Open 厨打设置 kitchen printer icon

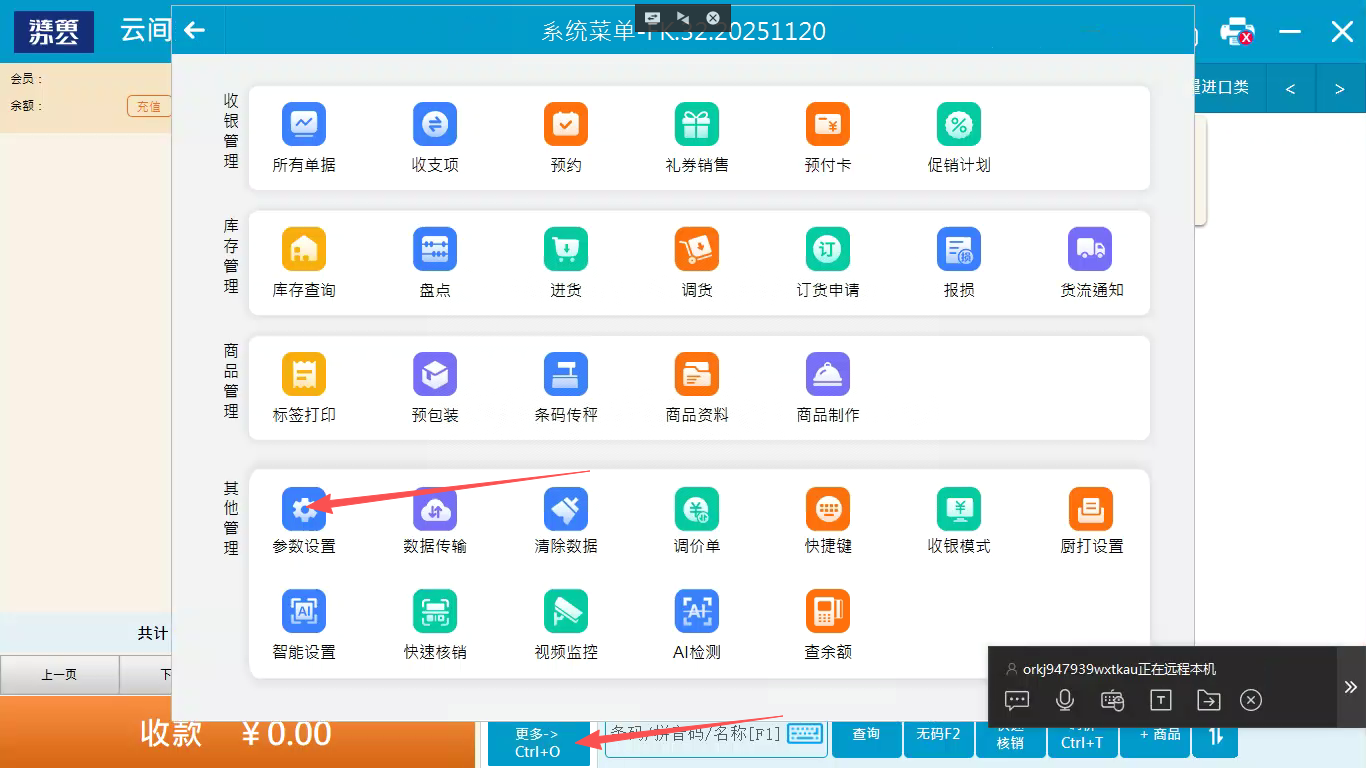pos(1091,510)
